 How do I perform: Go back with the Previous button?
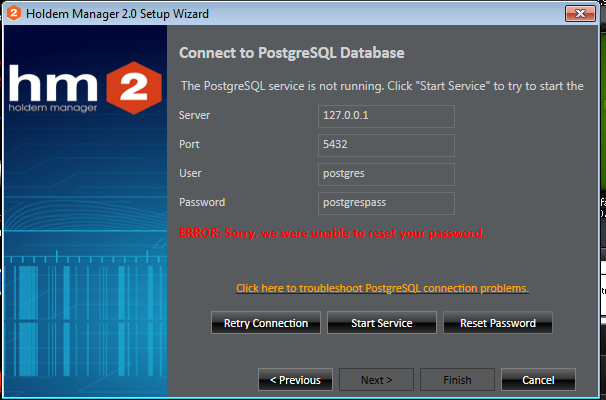[295, 380]
